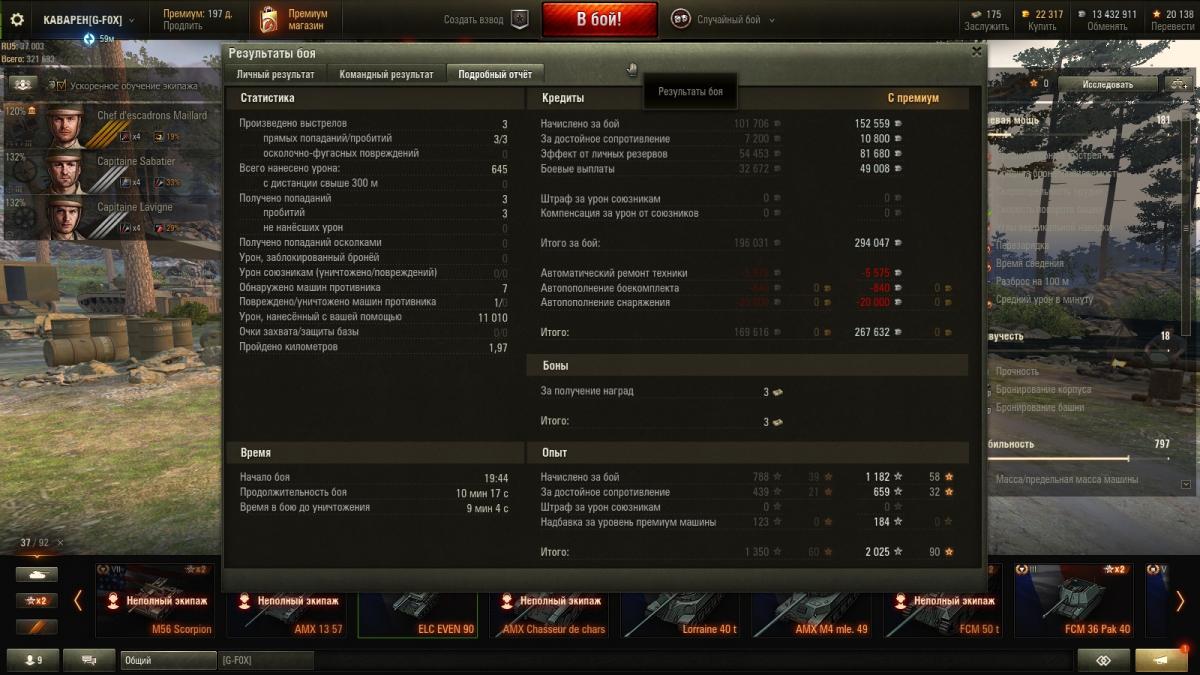Toggle the x2 bonus carousel filter

coord(36,601)
